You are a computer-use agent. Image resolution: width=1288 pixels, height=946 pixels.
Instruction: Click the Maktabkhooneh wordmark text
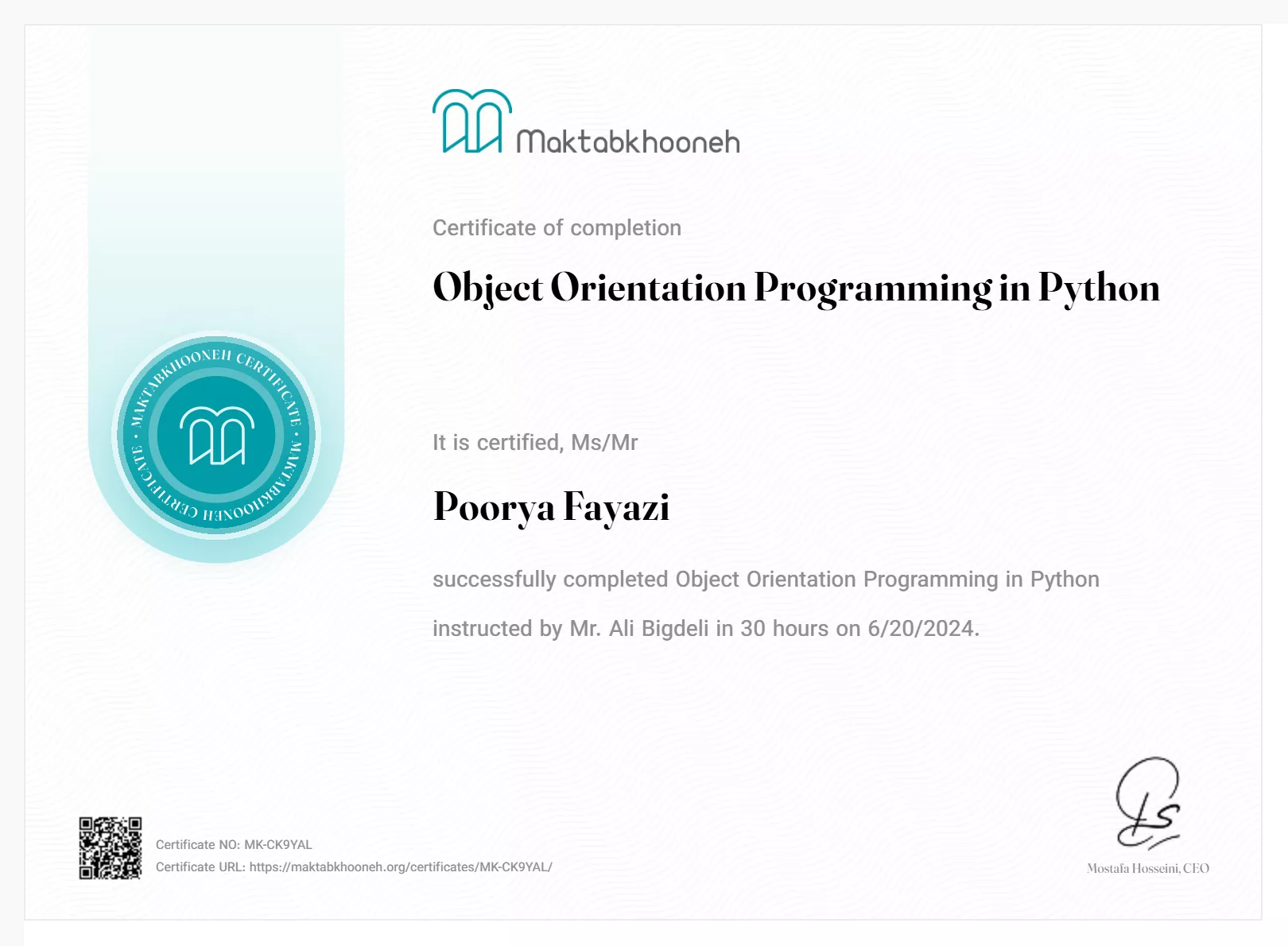point(627,142)
